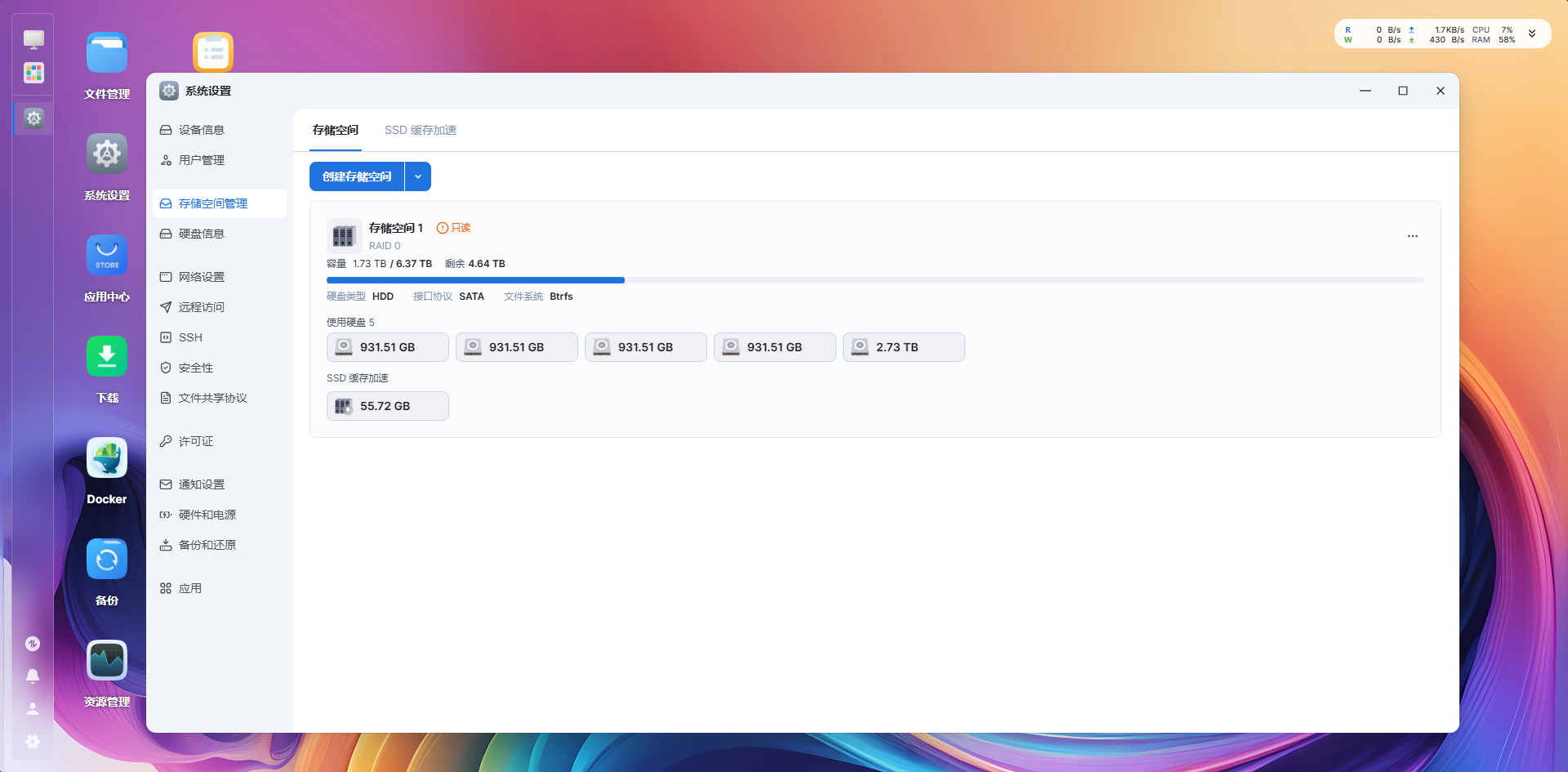Go to 硬件和电源 in the sidebar
Image resolution: width=1568 pixels, height=772 pixels.
click(x=220, y=515)
